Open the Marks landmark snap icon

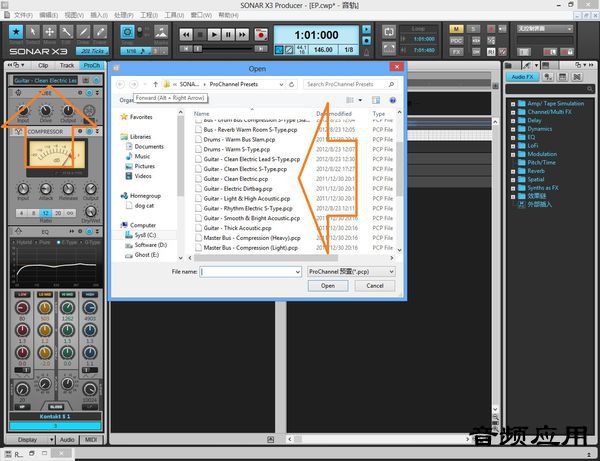161,32
